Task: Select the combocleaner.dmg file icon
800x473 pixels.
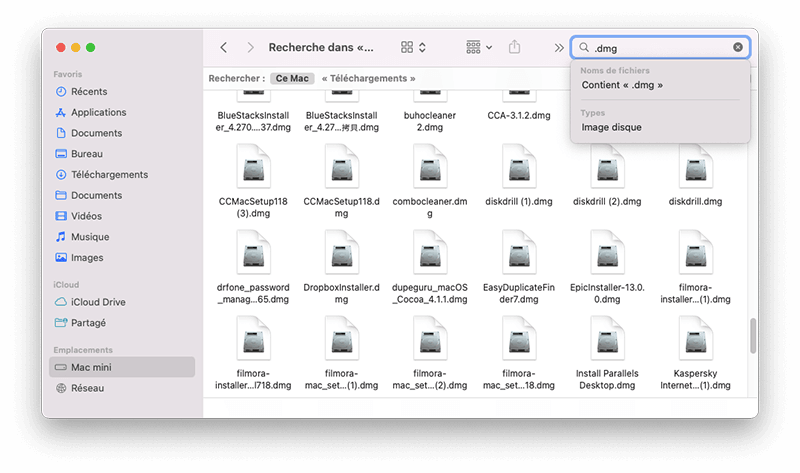Action: coord(430,167)
